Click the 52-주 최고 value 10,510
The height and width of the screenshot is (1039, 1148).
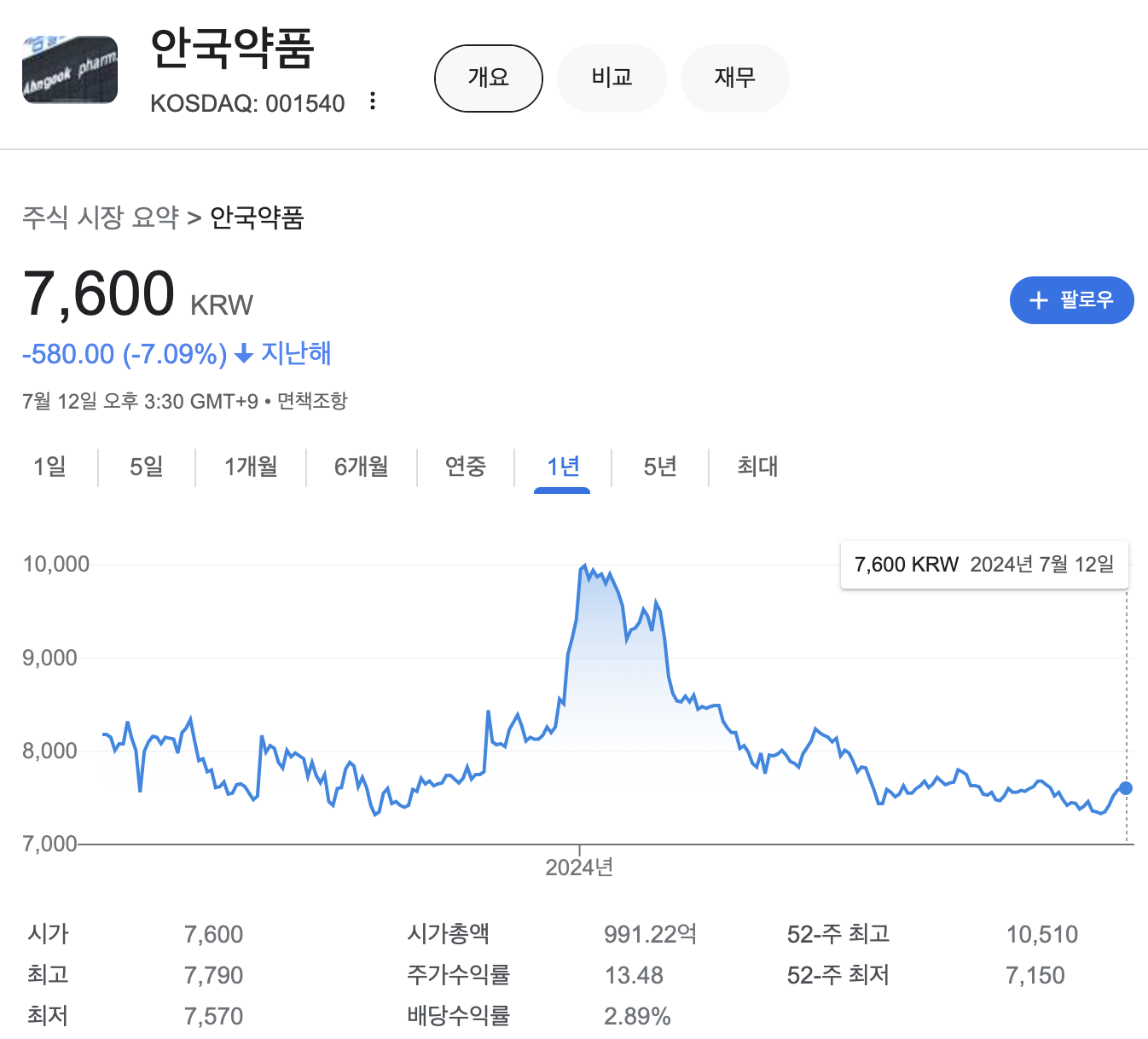[x=1042, y=934]
